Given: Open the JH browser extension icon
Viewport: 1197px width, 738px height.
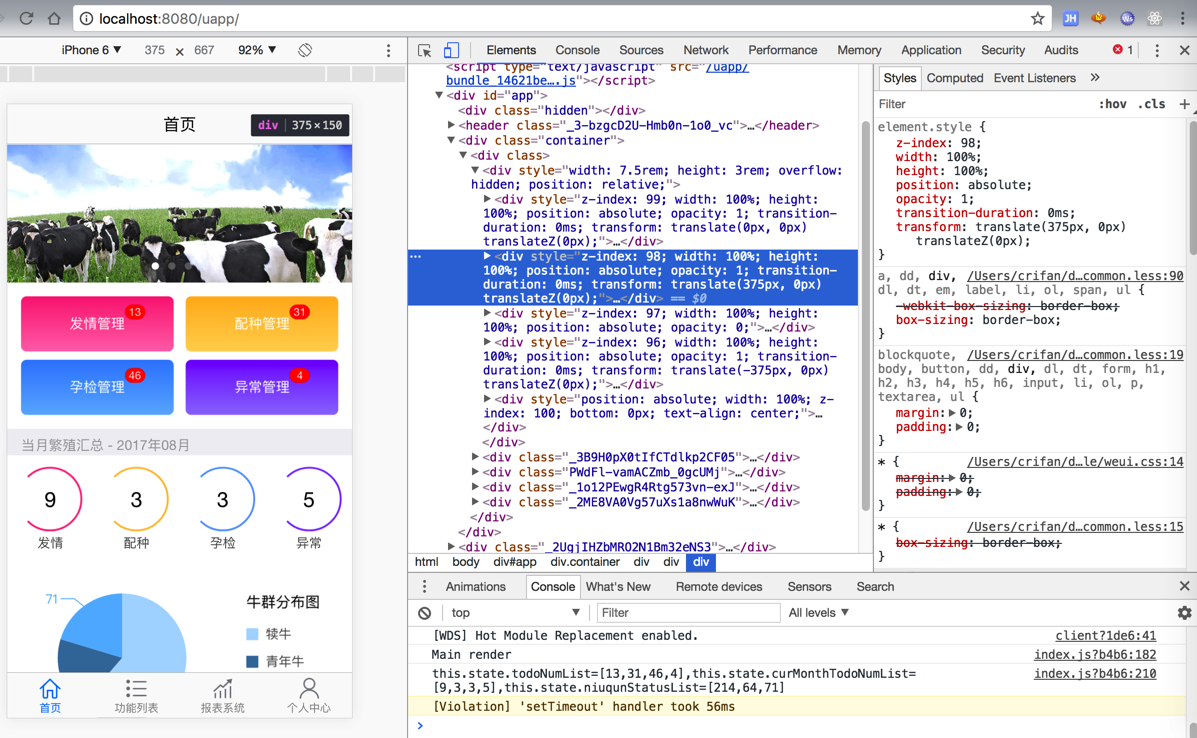Looking at the screenshot, I should coord(1070,18).
